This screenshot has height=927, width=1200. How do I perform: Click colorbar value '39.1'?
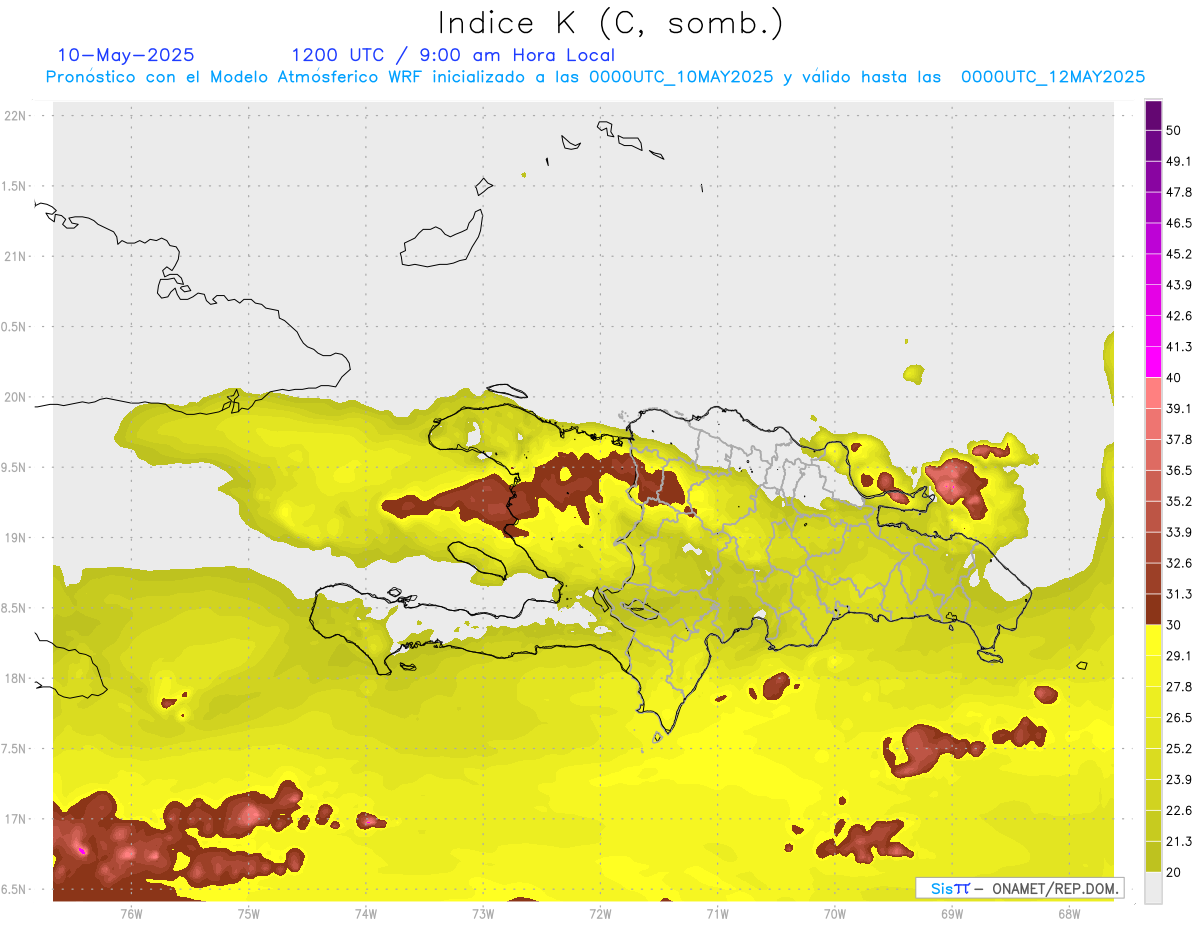pos(1179,408)
